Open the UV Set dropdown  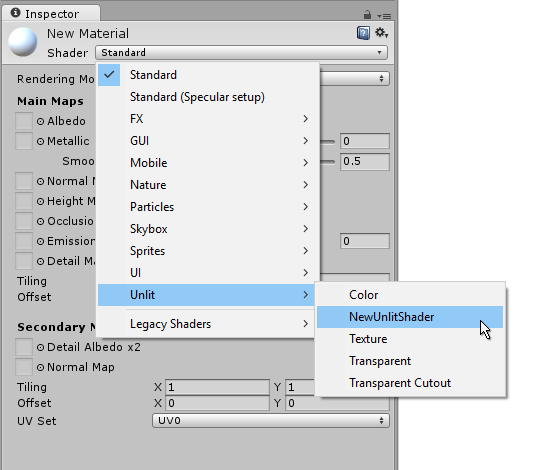(x=271, y=421)
